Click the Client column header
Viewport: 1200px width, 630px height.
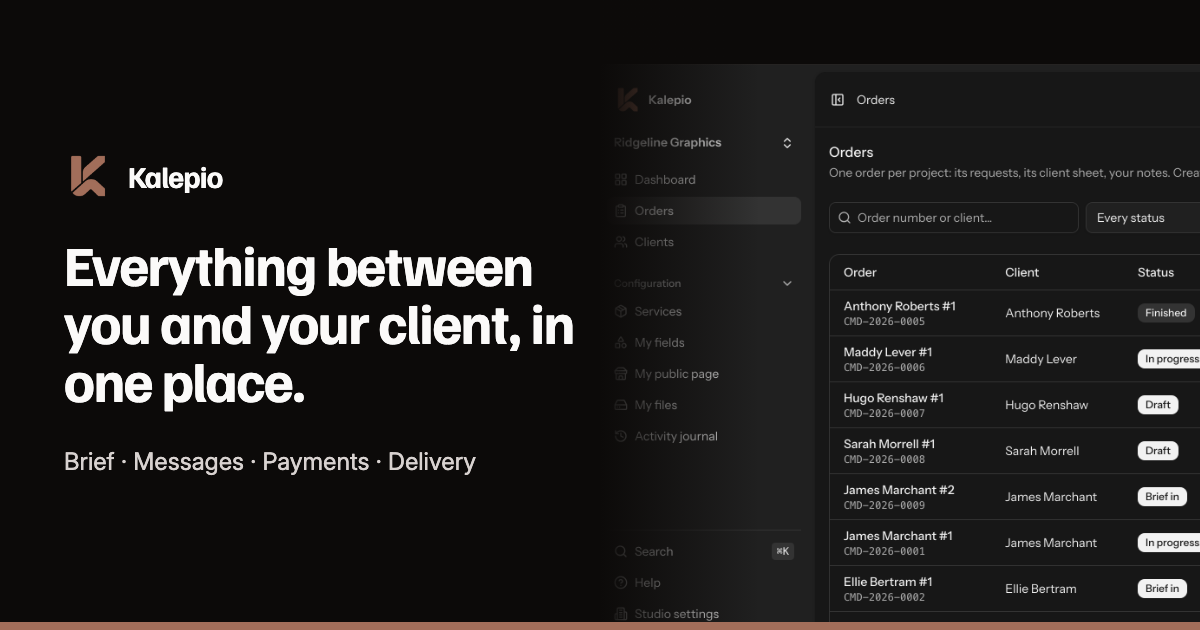(1022, 272)
